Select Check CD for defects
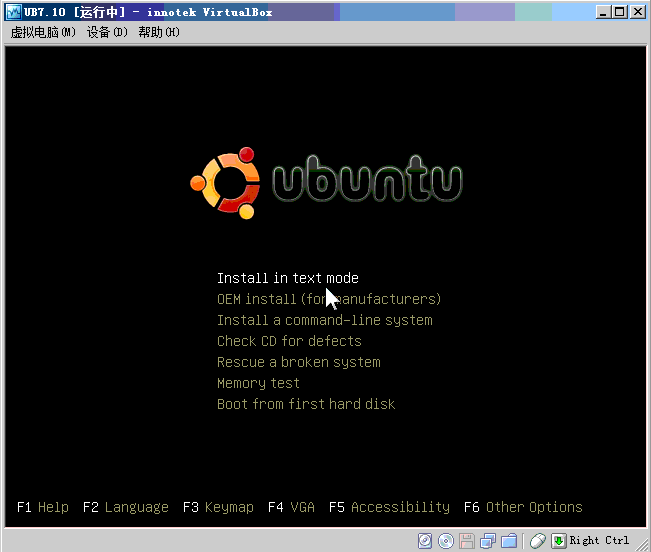The height and width of the screenshot is (552, 651). (x=289, y=341)
